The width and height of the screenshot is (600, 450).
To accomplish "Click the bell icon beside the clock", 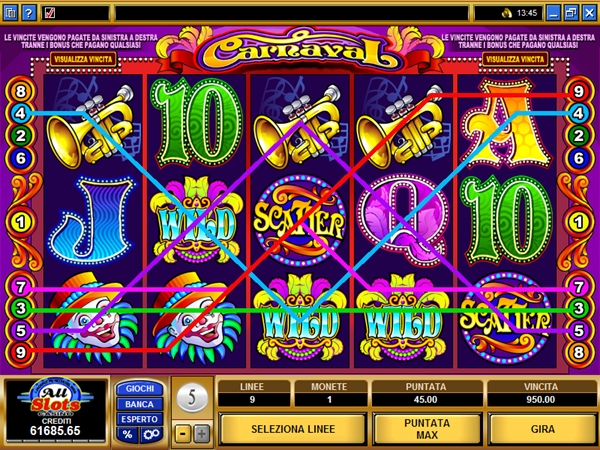I will tap(507, 13).
